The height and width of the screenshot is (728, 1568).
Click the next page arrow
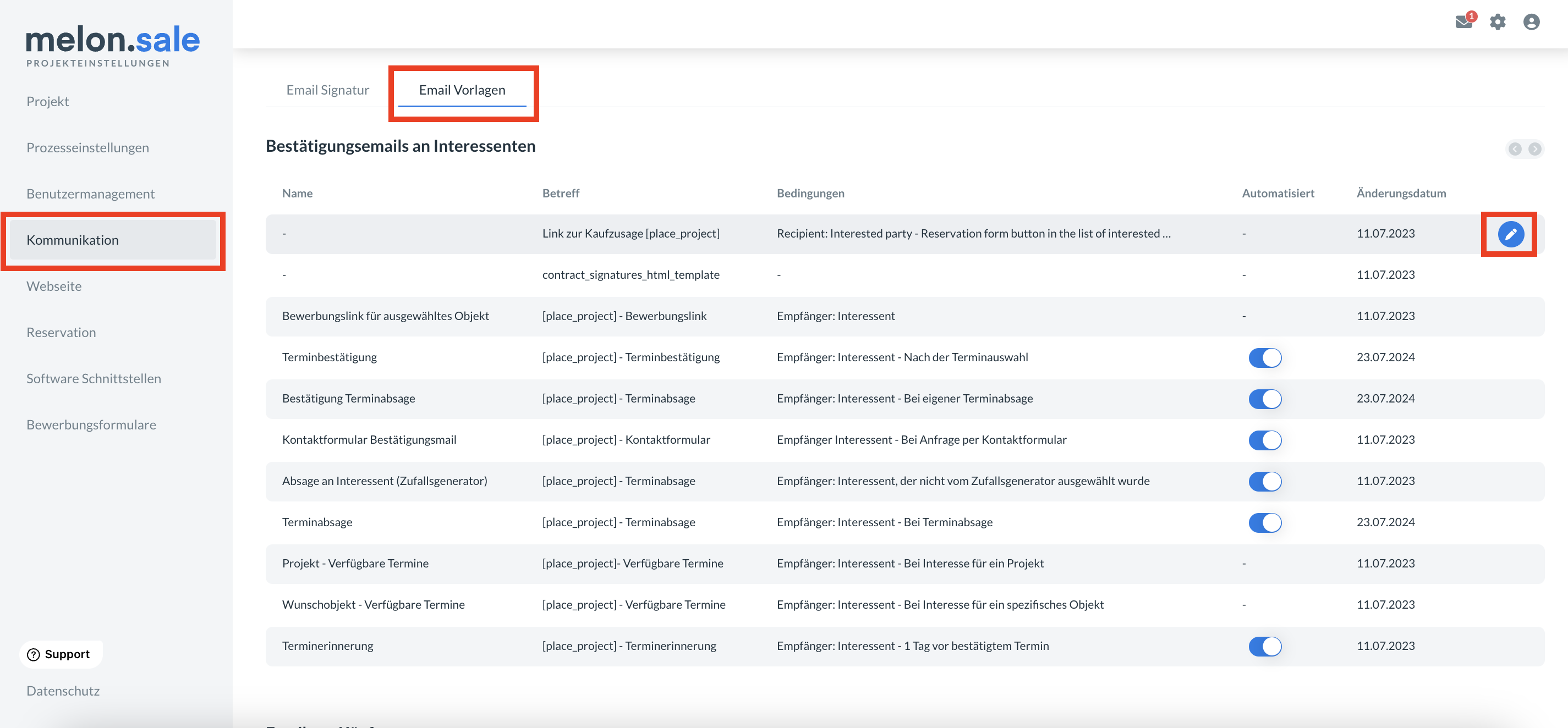tap(1534, 149)
